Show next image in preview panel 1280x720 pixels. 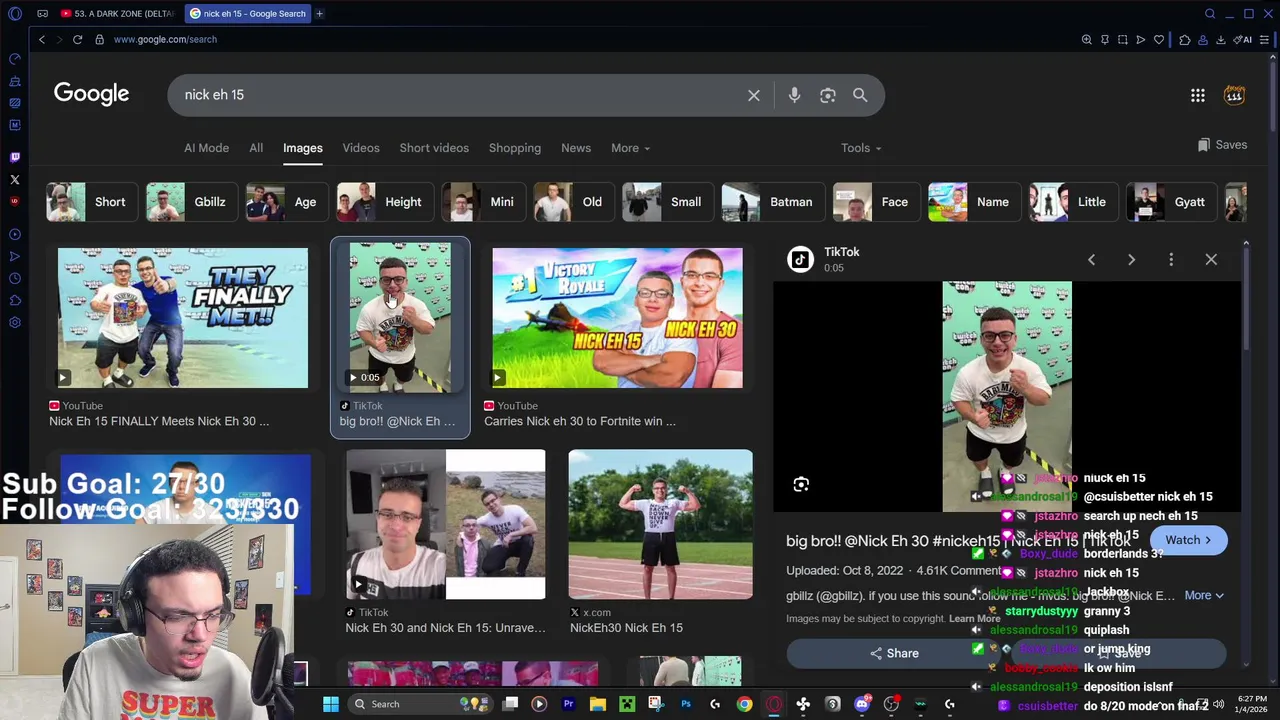(x=1131, y=260)
